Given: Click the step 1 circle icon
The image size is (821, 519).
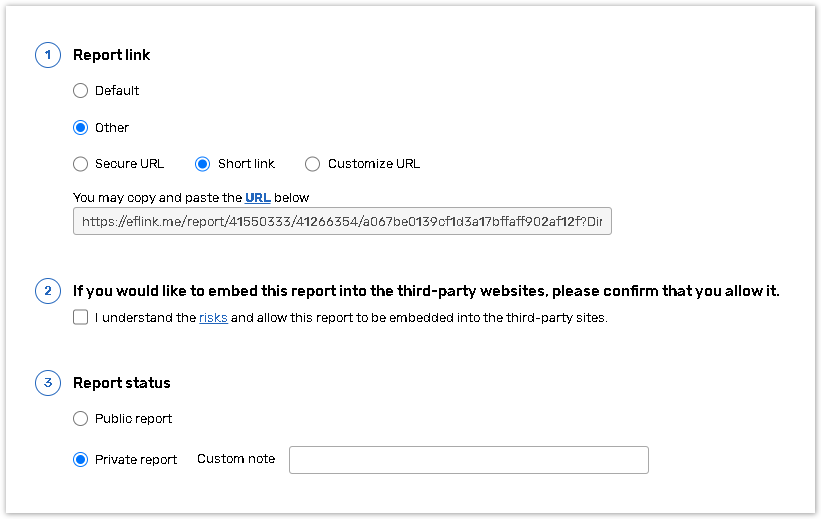Looking at the screenshot, I should pos(47,55).
